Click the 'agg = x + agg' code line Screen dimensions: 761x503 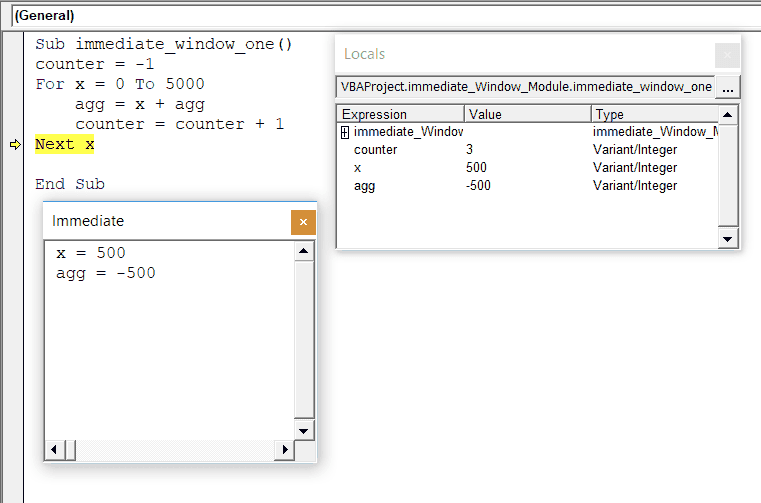point(140,104)
